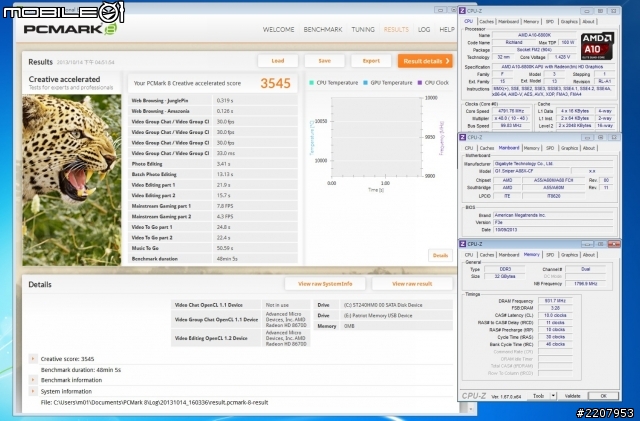Select the RESULTS tab in PCMark

[396, 29]
